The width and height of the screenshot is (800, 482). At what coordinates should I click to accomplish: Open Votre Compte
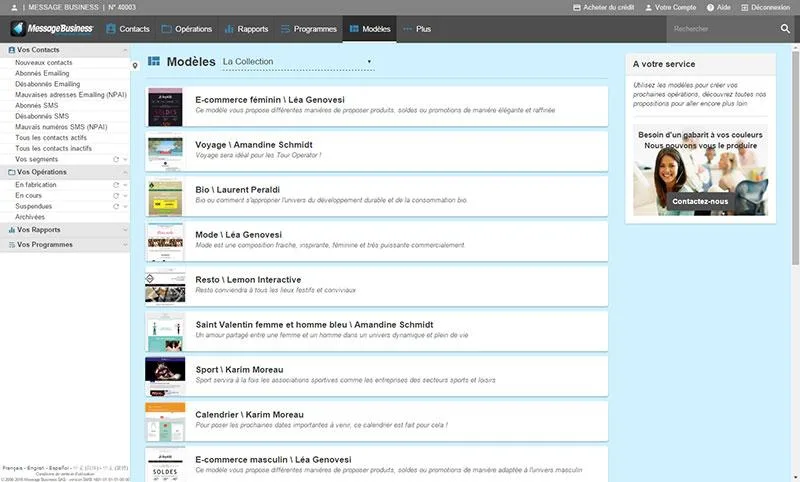click(x=670, y=8)
